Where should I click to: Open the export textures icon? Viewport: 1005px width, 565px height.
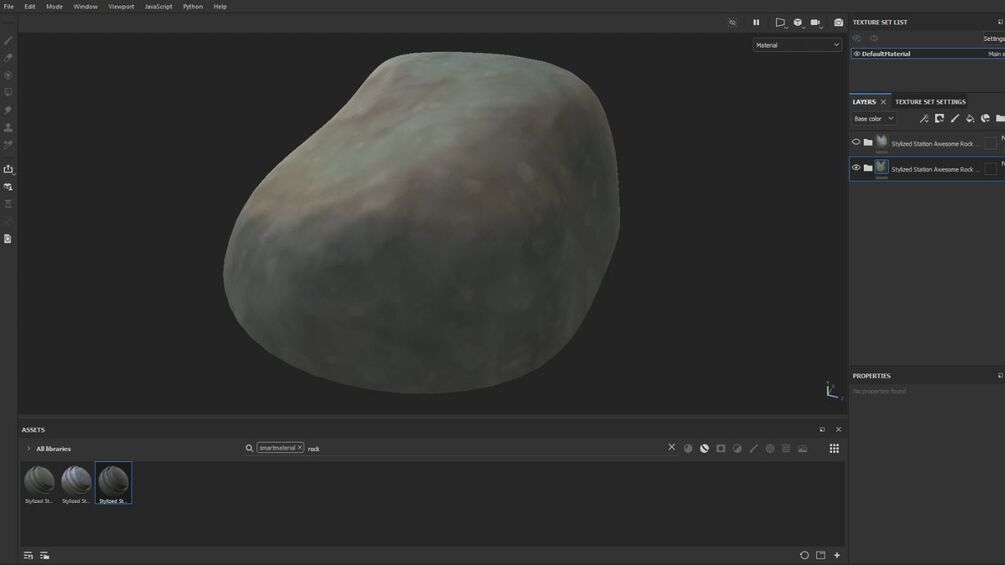[8, 169]
